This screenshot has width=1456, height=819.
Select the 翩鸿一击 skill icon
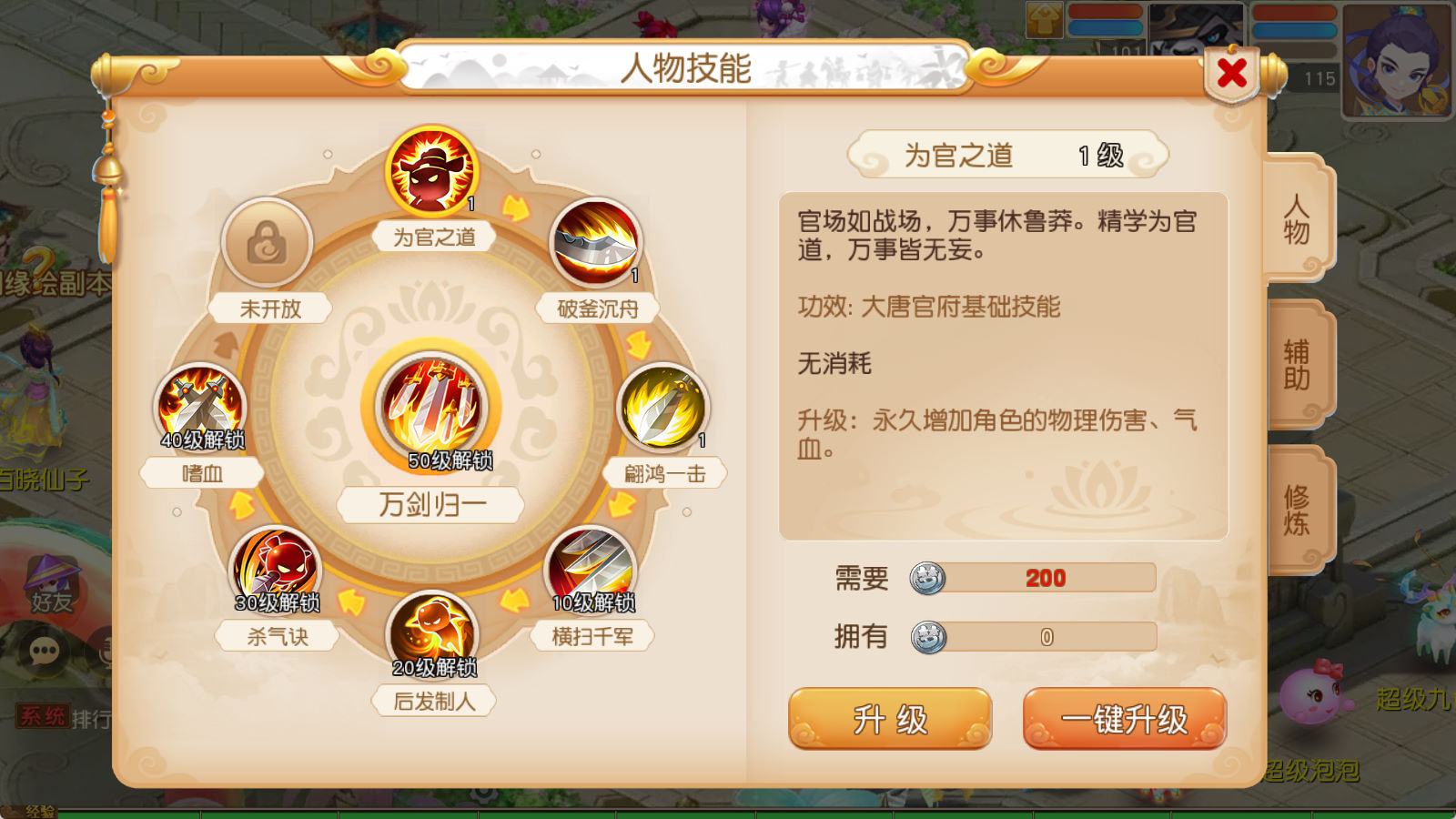click(663, 408)
